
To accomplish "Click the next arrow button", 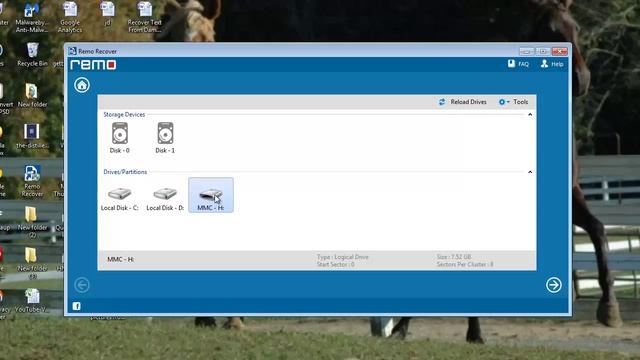I will [554, 285].
